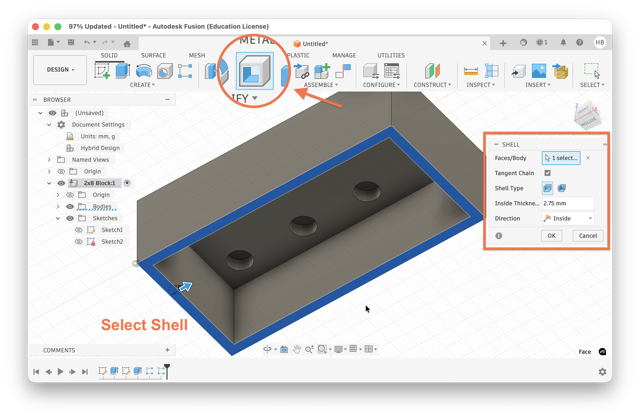
Task: Open the ASSEMBLE dropdown menu
Action: click(321, 85)
